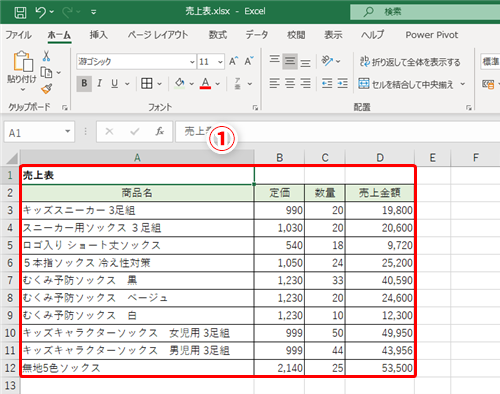Click the Save icon in title bar
The height and width of the screenshot is (394, 500).
tap(20, 13)
